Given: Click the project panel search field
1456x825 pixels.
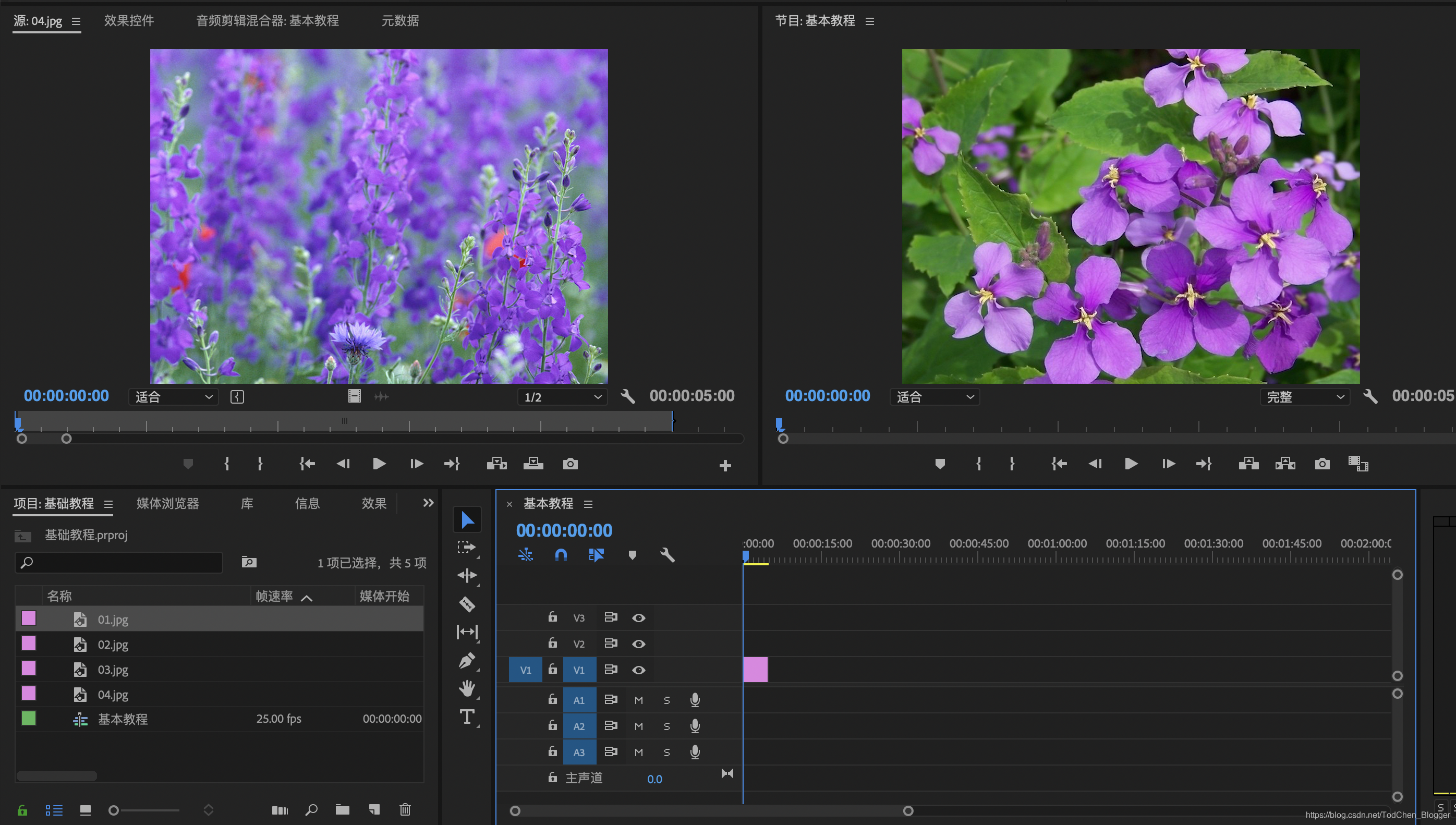Looking at the screenshot, I should [119, 563].
